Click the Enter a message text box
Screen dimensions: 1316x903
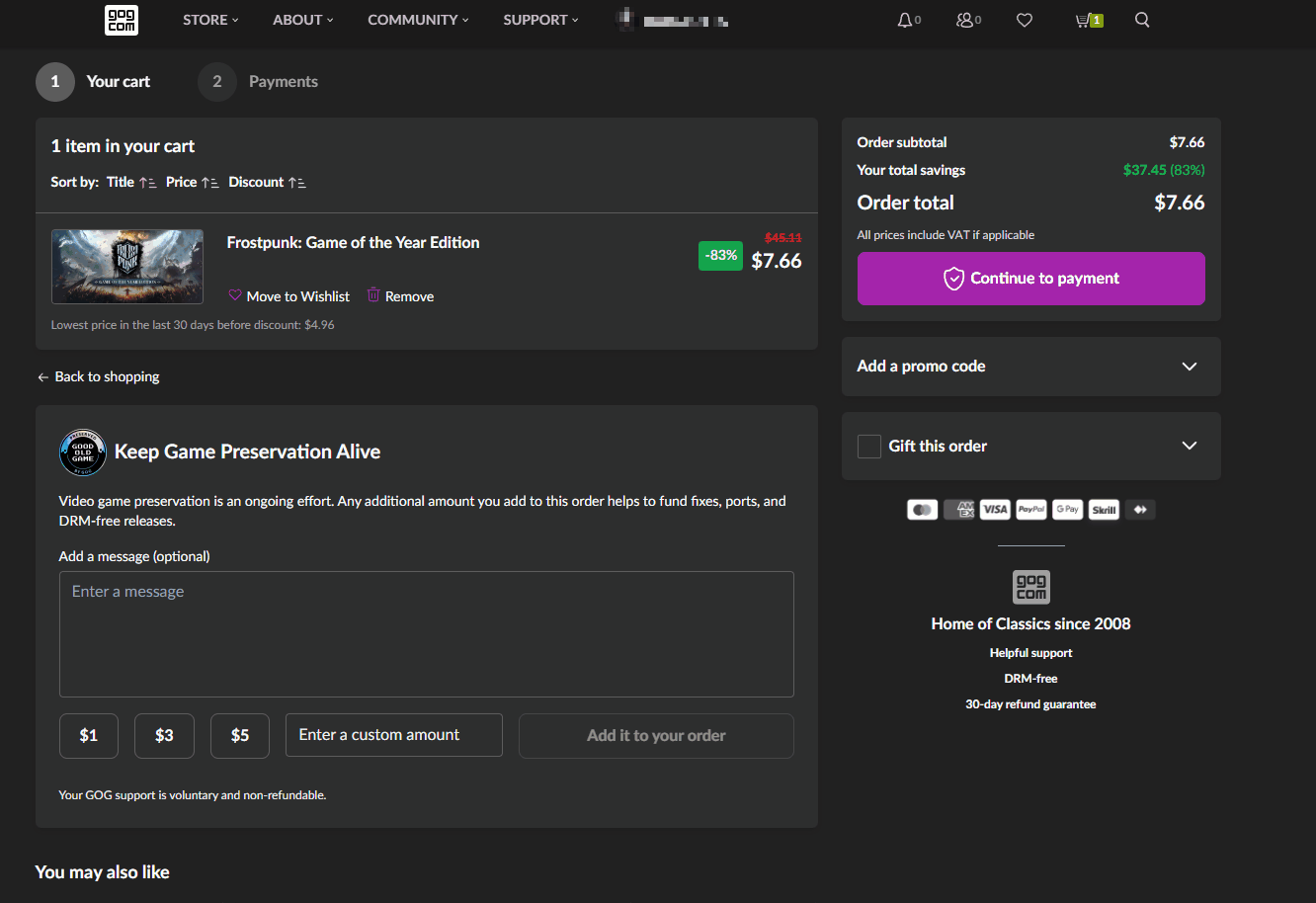(426, 634)
